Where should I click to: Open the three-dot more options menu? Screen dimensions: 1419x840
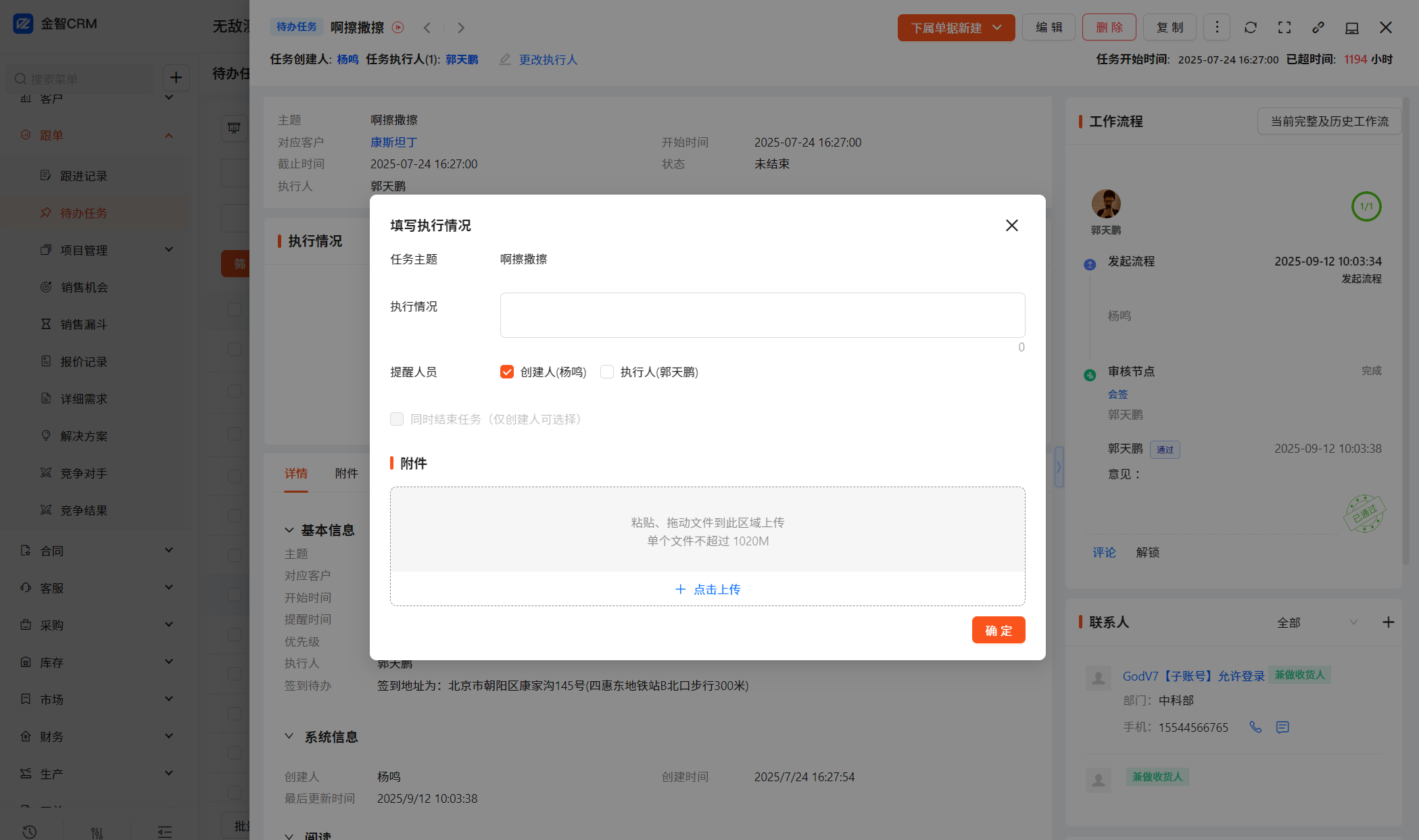coord(1217,27)
